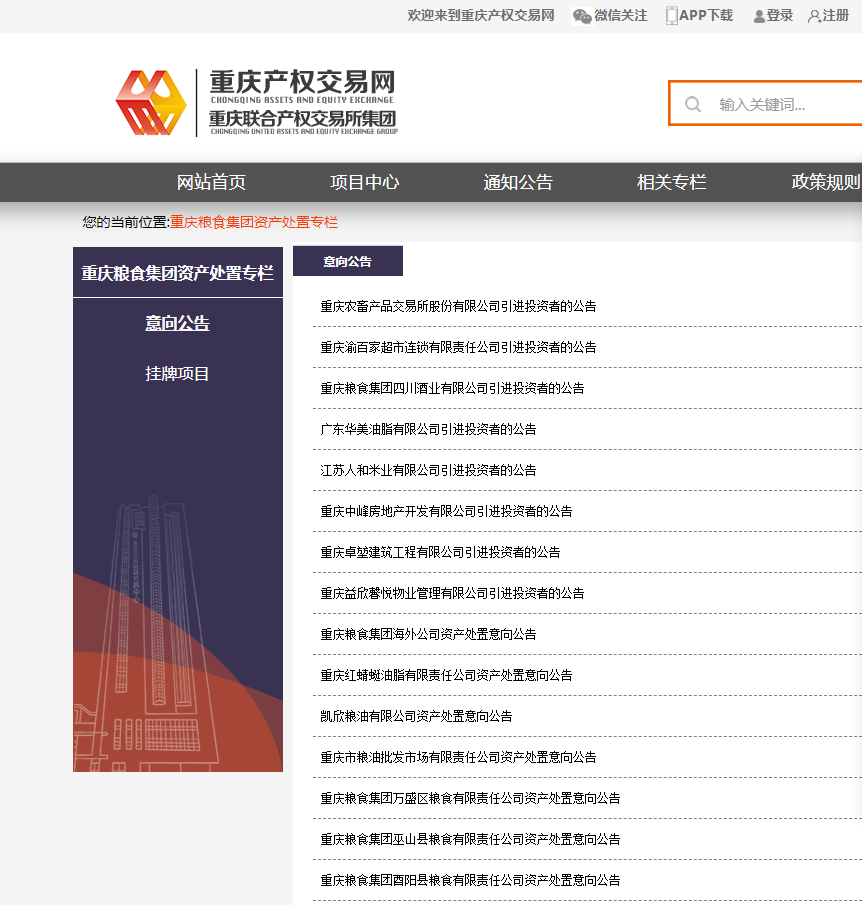Open 重庆中峰房地产开发 announcement
Image resolution: width=862 pixels, height=905 pixels.
(446, 511)
